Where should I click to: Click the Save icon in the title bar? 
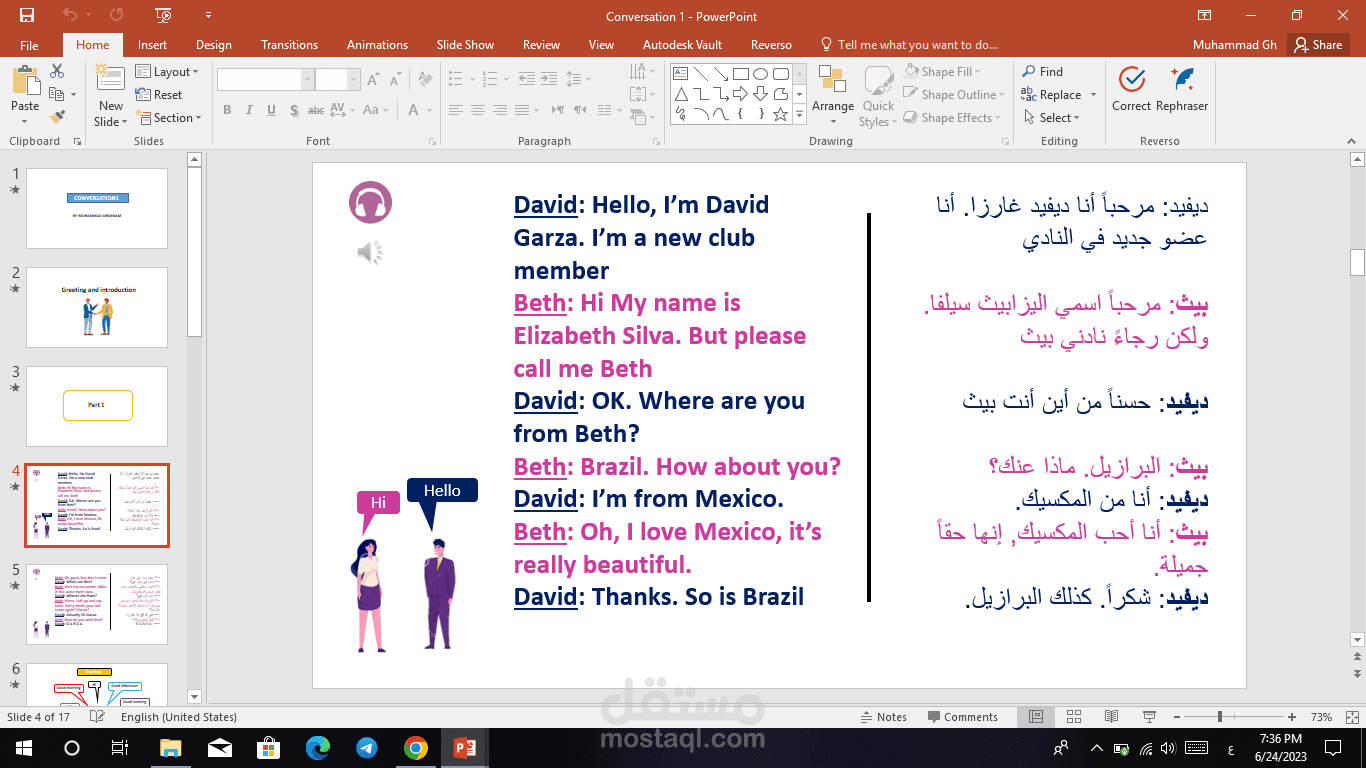27,16
